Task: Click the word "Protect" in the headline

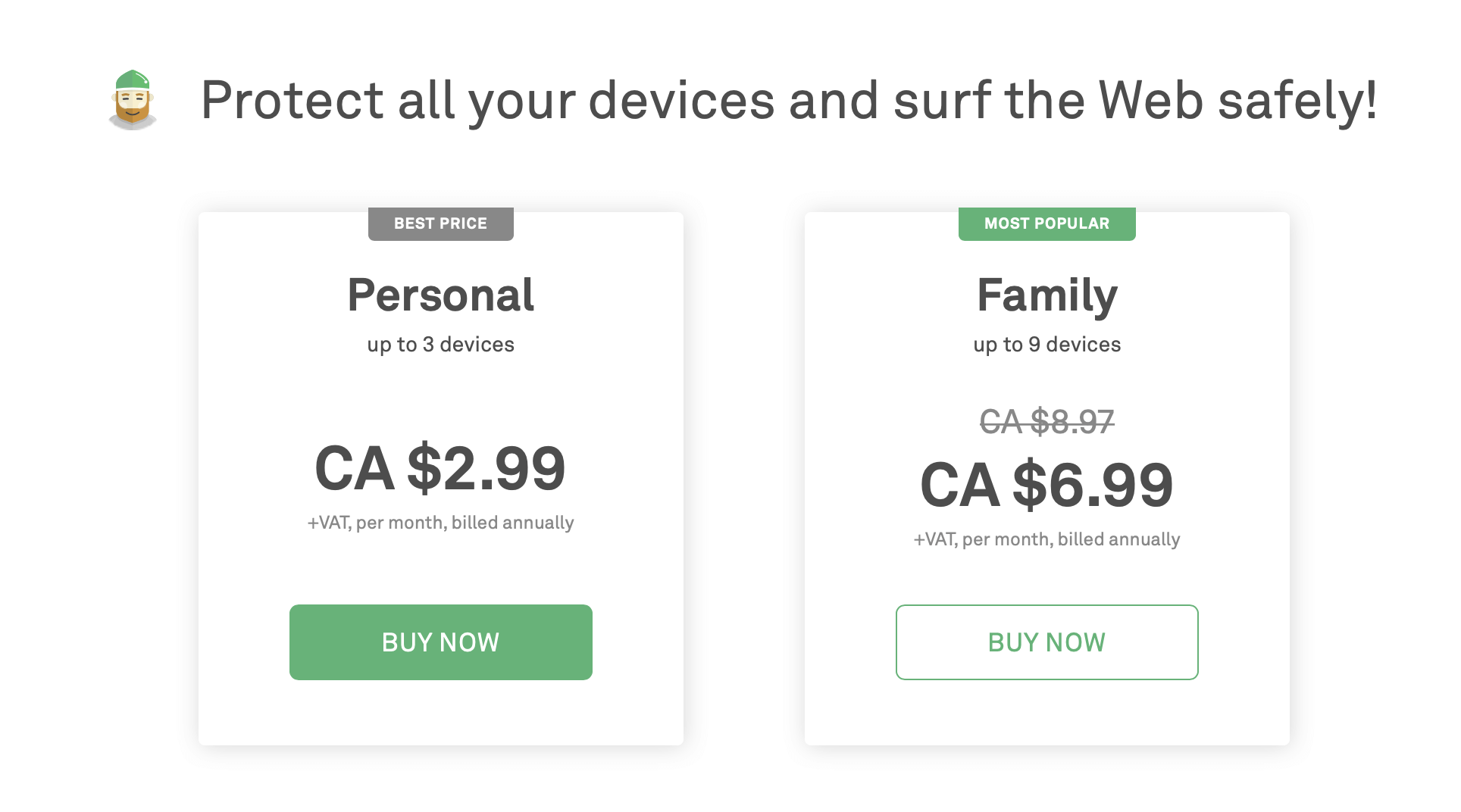Action: 292,100
